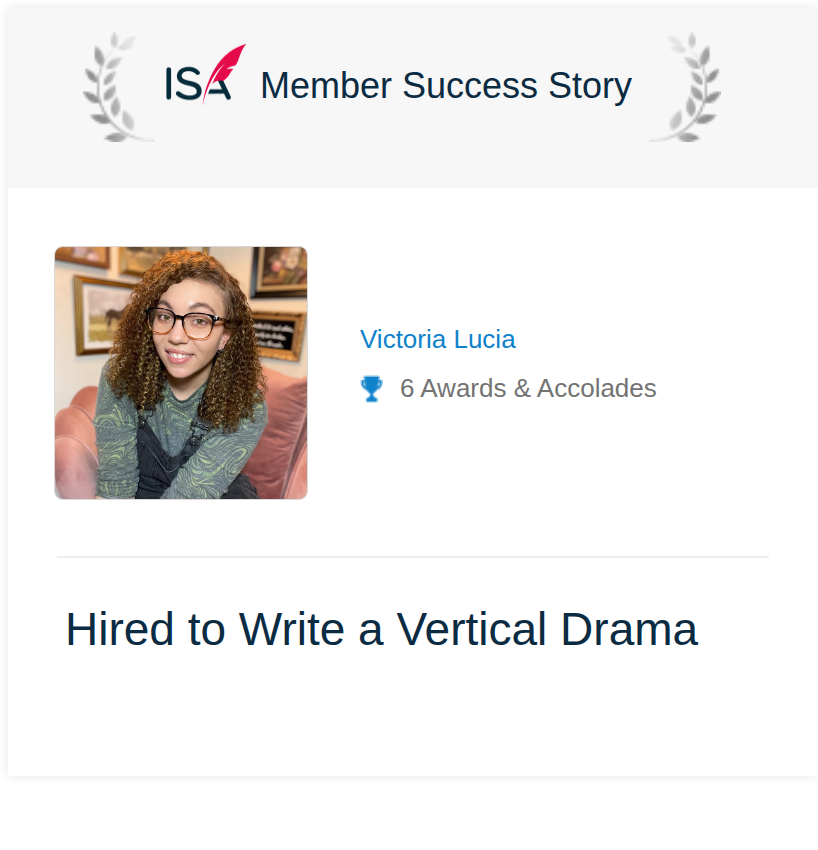Image resolution: width=818 pixels, height=850 pixels.
Task: Click the word Accolades beside the trophy
Action: click(x=596, y=389)
